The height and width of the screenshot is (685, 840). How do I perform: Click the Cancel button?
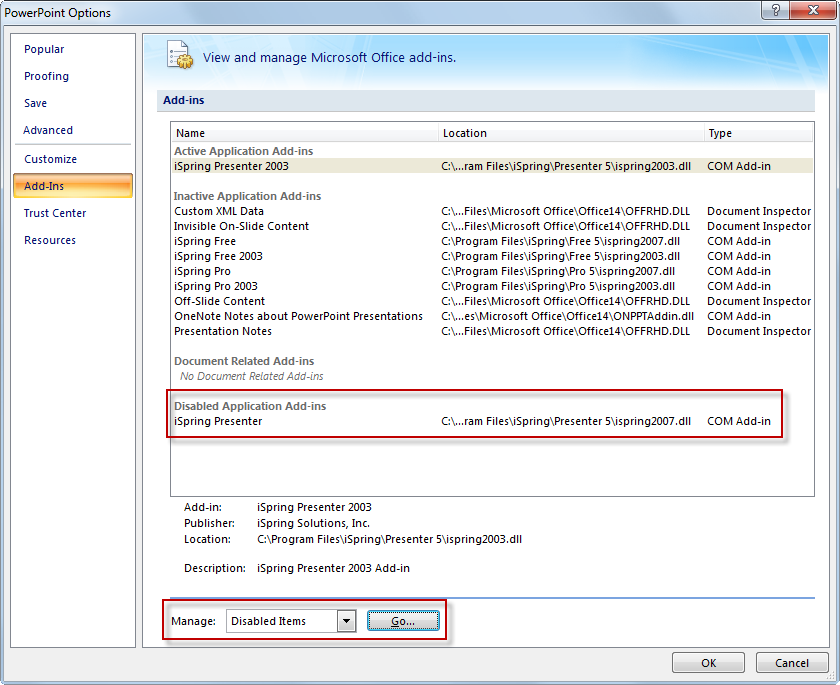pyautogui.click(x=792, y=663)
